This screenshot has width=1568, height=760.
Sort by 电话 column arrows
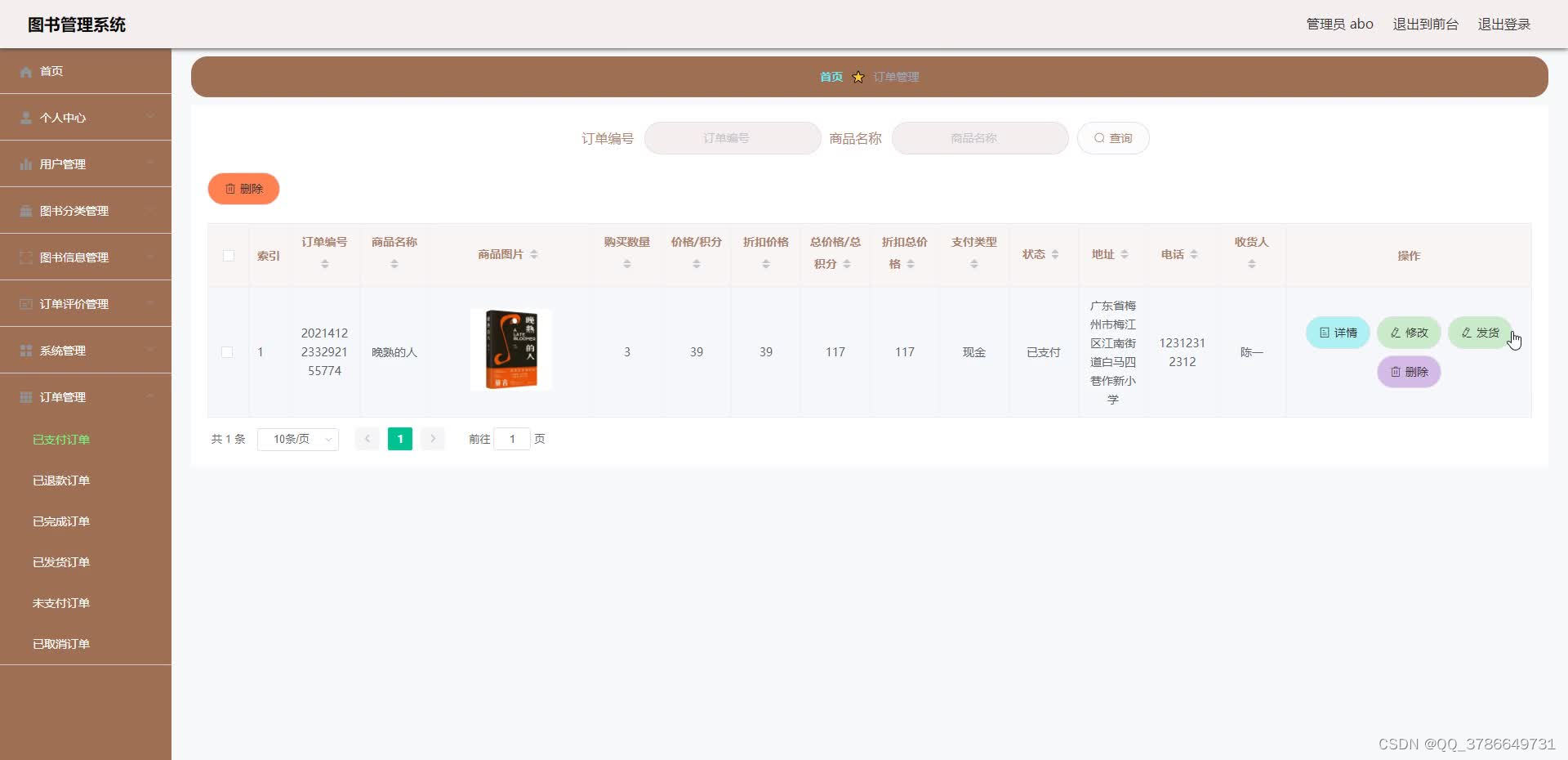tap(1194, 254)
